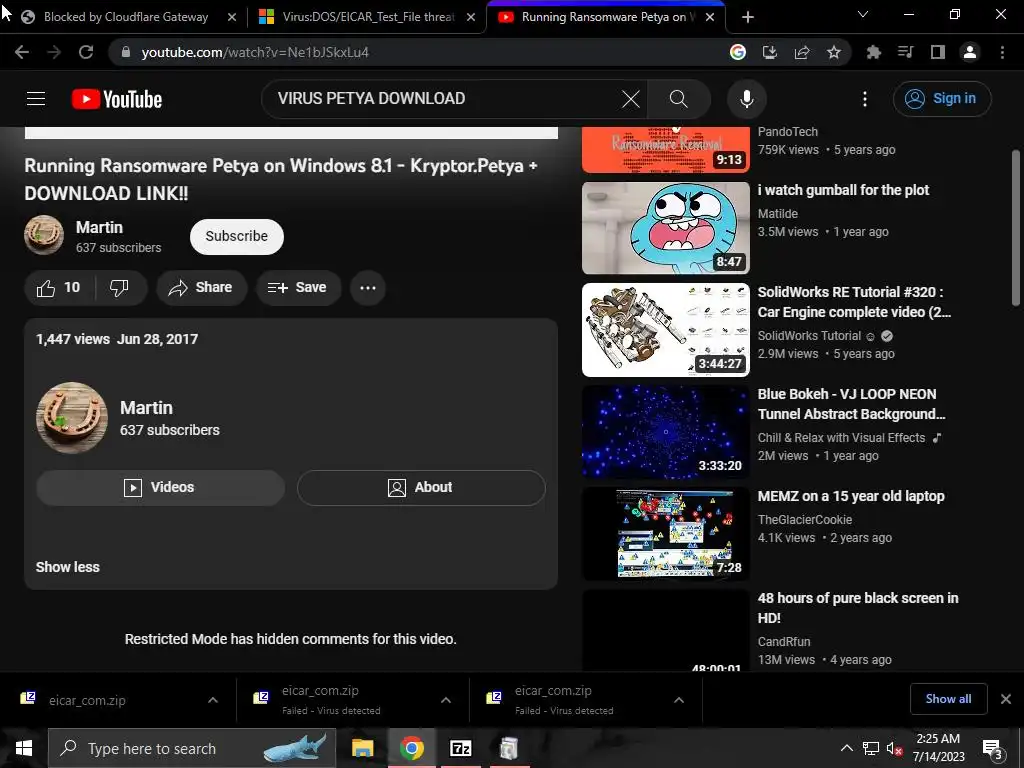Click the magnifier search button

(679, 99)
